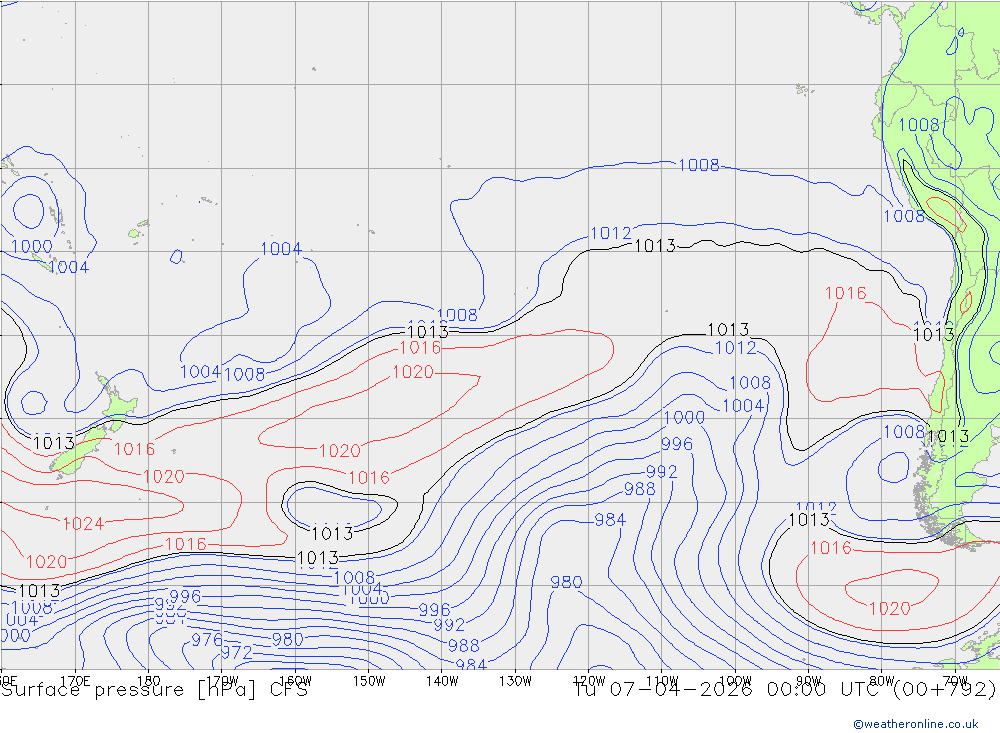The width and height of the screenshot is (1000, 733).
Task: Click the 170E longitude label
Action: (x=75, y=681)
